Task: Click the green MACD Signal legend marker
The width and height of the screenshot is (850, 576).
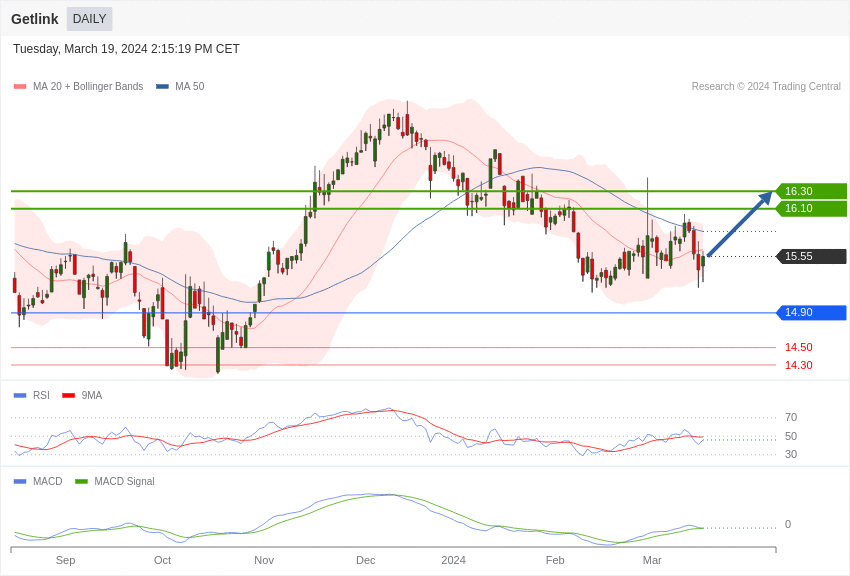Action: tap(81, 482)
